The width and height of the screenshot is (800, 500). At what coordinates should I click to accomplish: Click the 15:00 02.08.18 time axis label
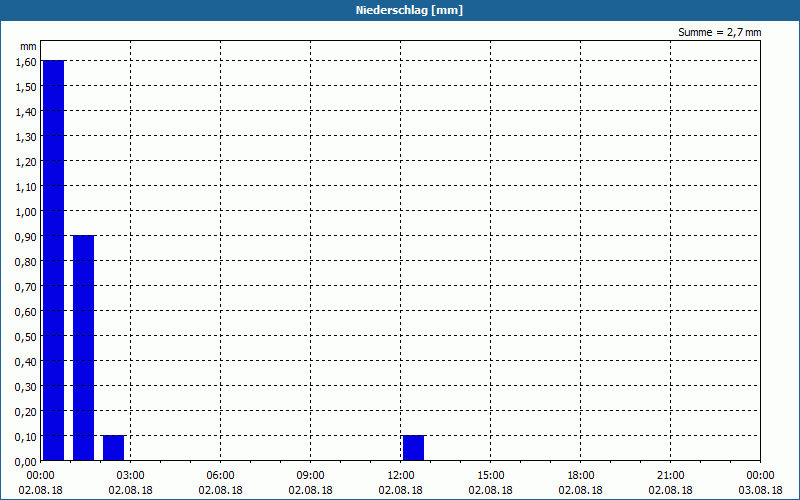(490, 483)
